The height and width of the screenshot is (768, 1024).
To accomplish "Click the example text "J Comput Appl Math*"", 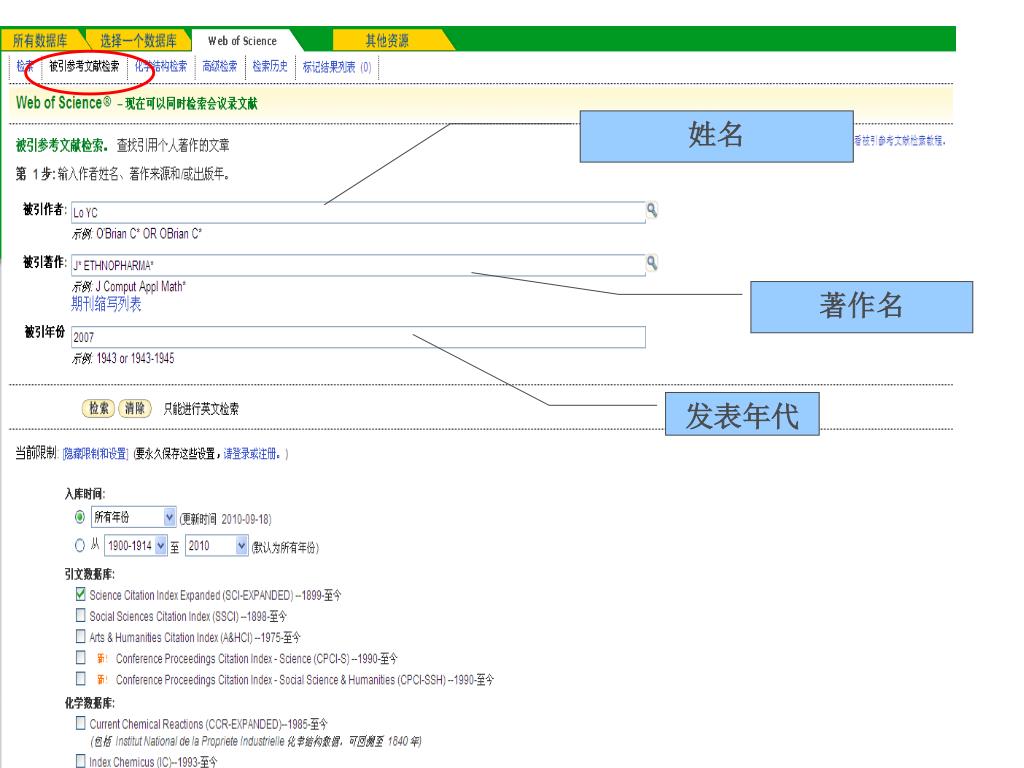I will [140, 287].
